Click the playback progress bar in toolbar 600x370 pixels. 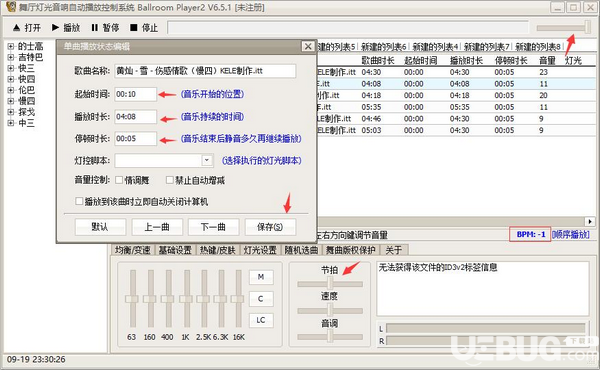click(348, 28)
